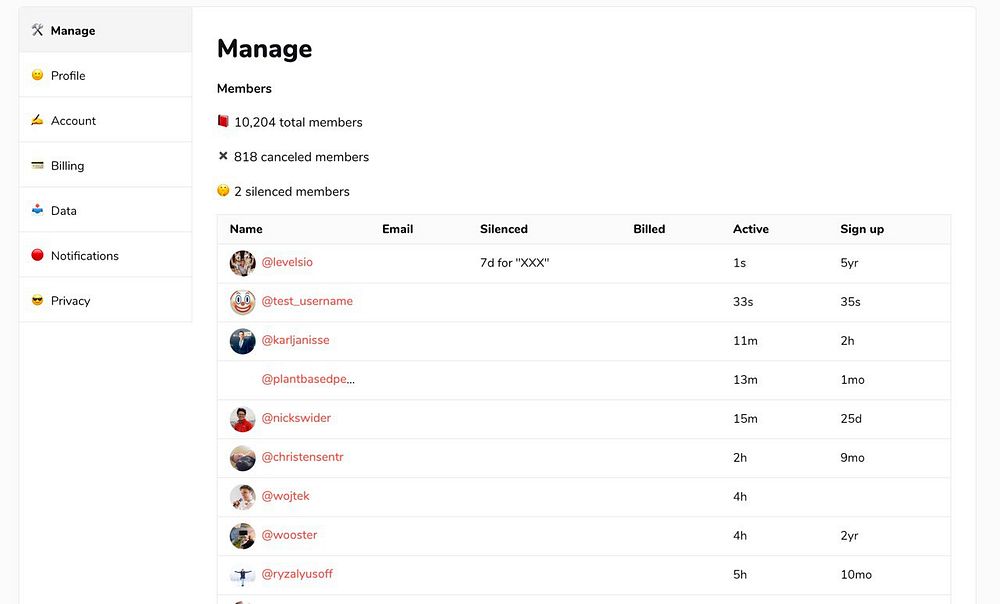Screen dimensions: 1000x604
Task: Visit the @nickswider member link
Action: tap(296, 418)
